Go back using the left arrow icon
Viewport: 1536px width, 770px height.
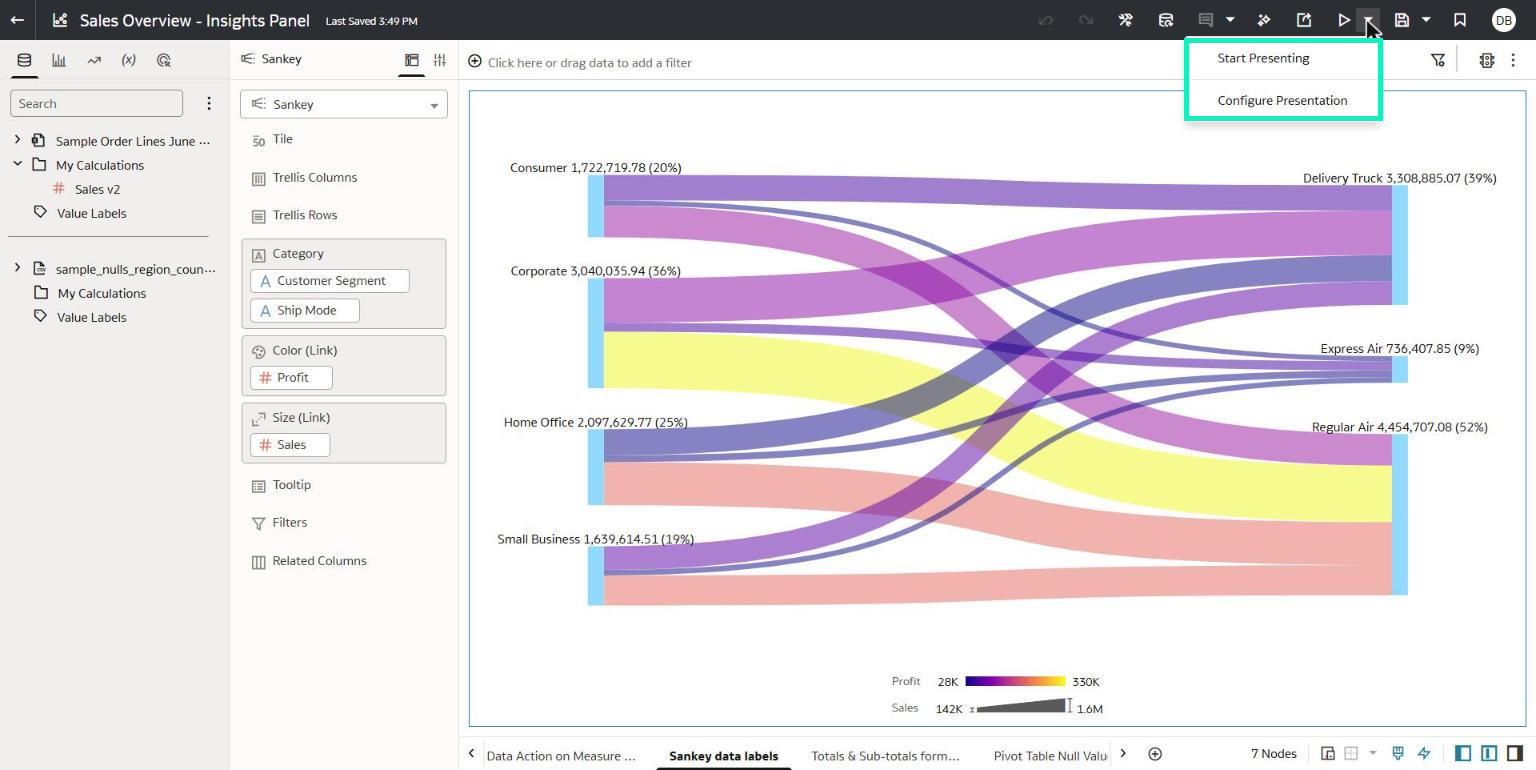point(17,20)
